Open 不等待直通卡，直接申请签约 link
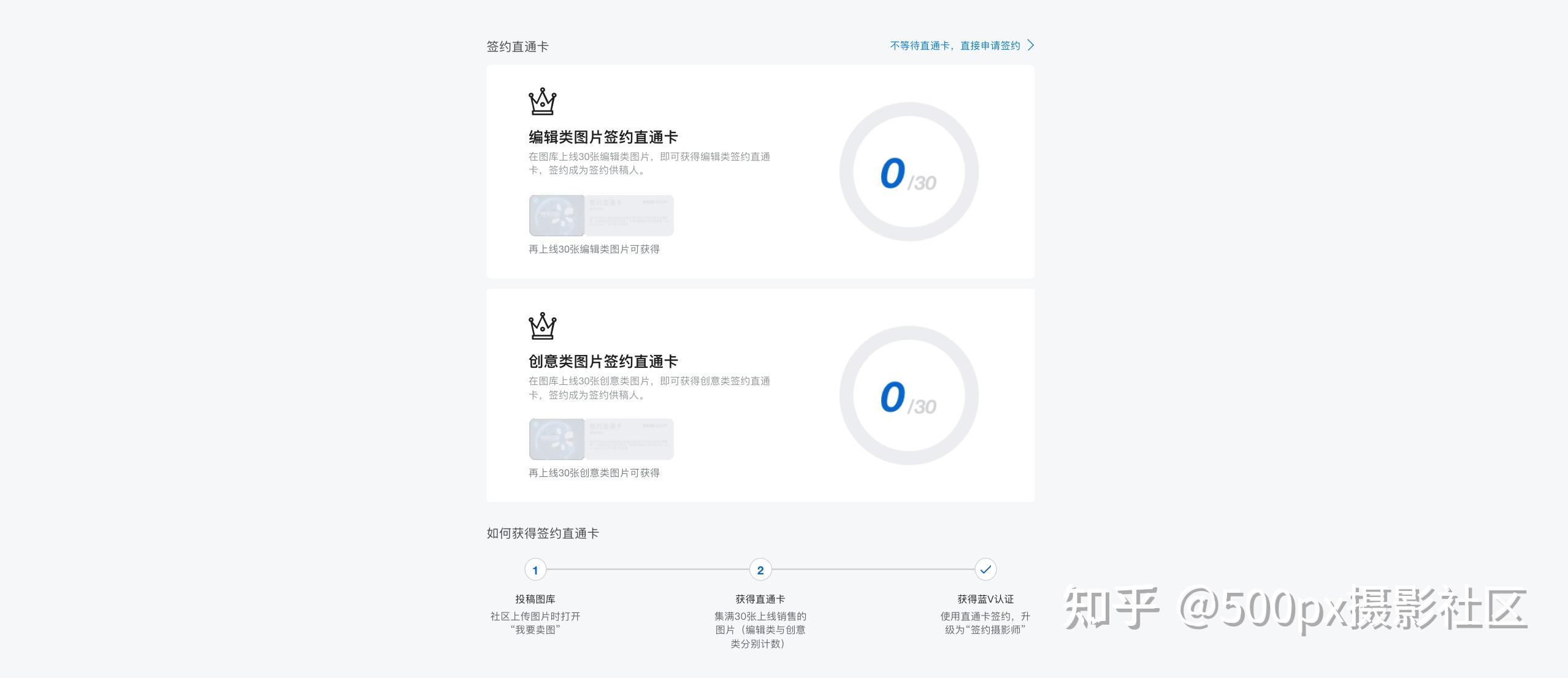 955,46
